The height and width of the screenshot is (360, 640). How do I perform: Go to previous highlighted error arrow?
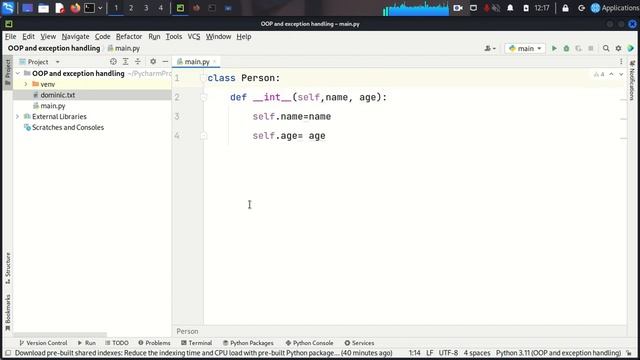click(x=611, y=74)
